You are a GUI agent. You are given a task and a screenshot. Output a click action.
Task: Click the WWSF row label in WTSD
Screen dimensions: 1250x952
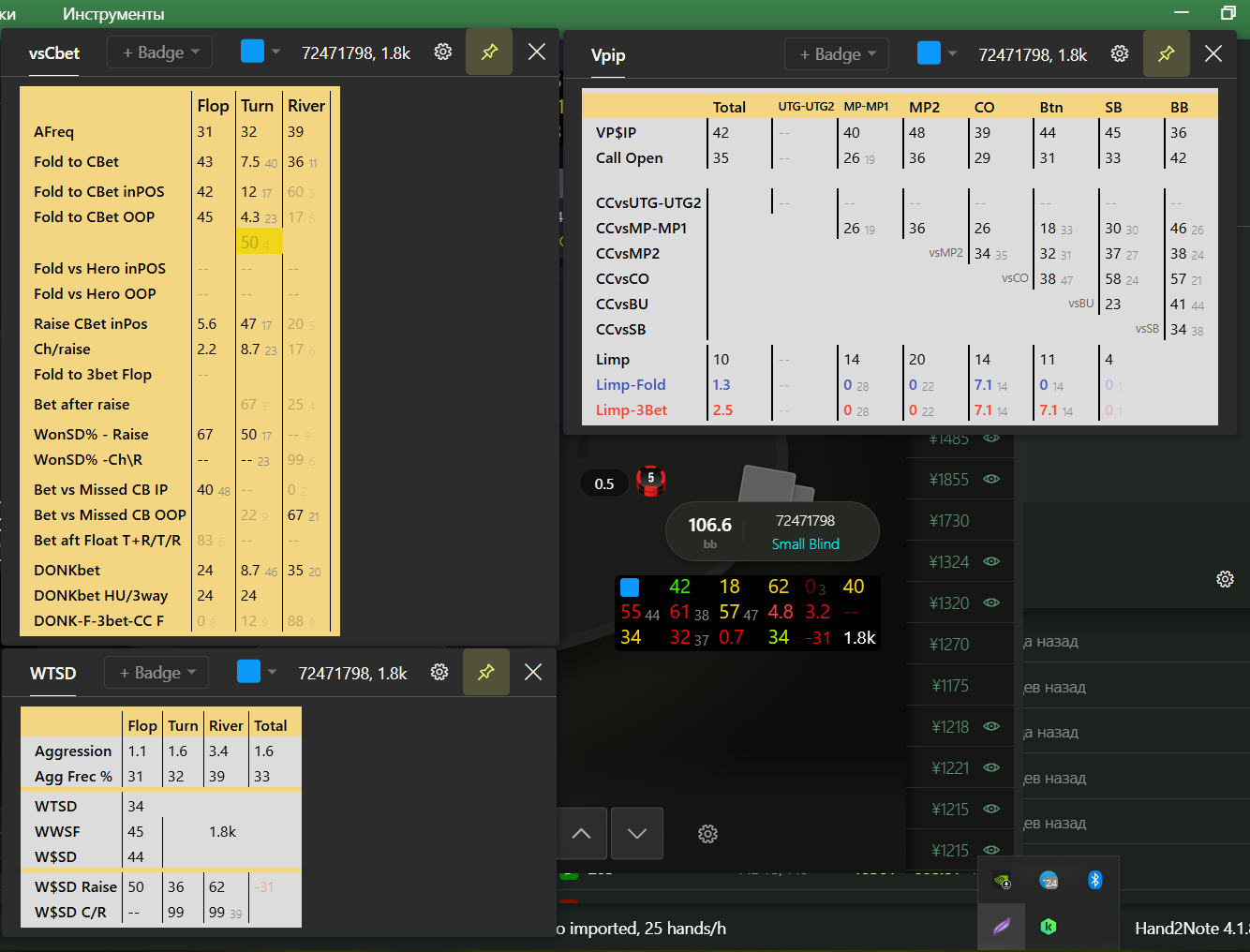57,831
